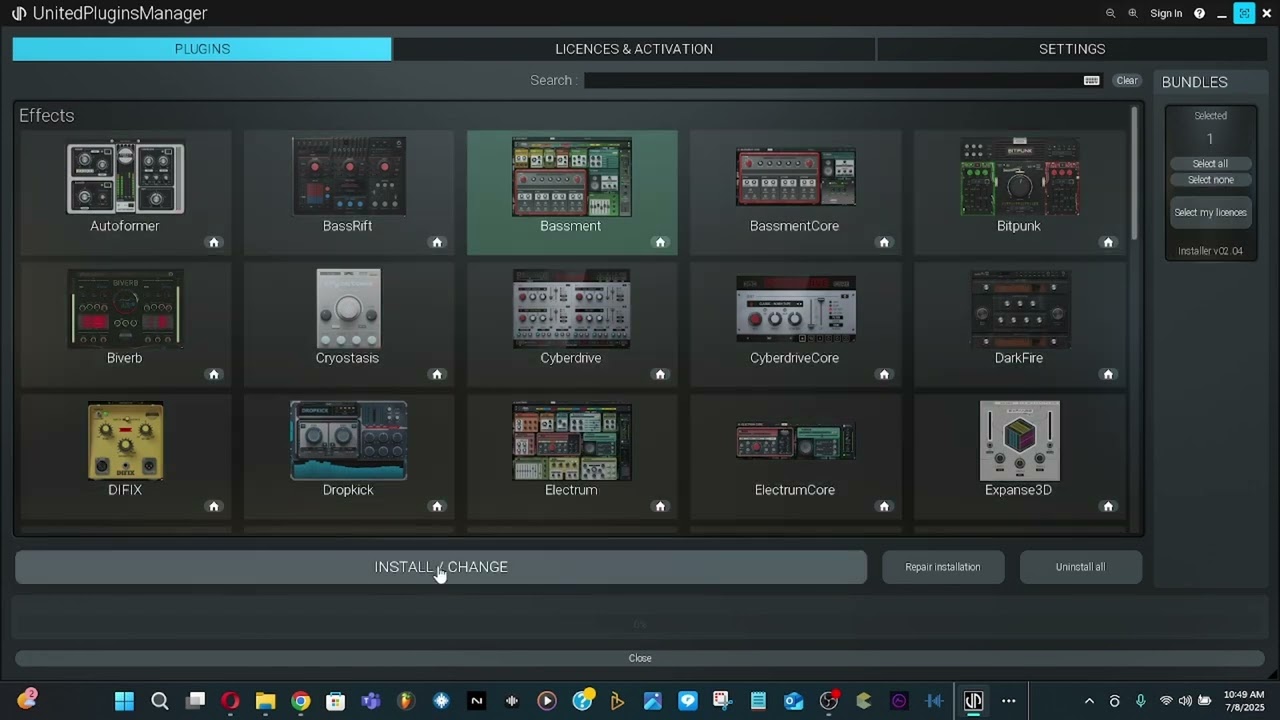Select the BassRift plugin thumbnail
The width and height of the screenshot is (1280, 720).
pyautogui.click(x=348, y=176)
